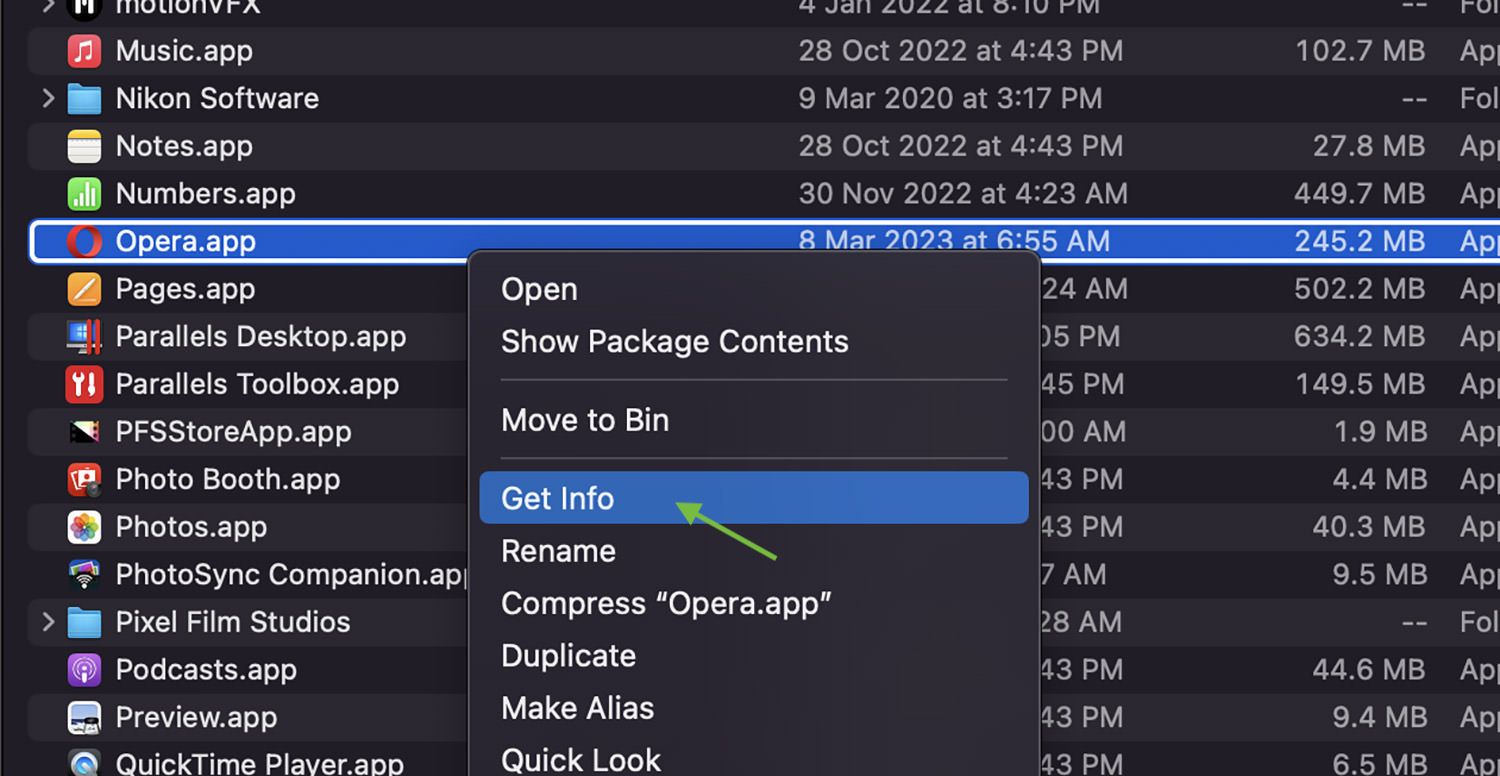The width and height of the screenshot is (1500, 776).
Task: Click the 44.6 MB size value
Action: [x=1369, y=670]
